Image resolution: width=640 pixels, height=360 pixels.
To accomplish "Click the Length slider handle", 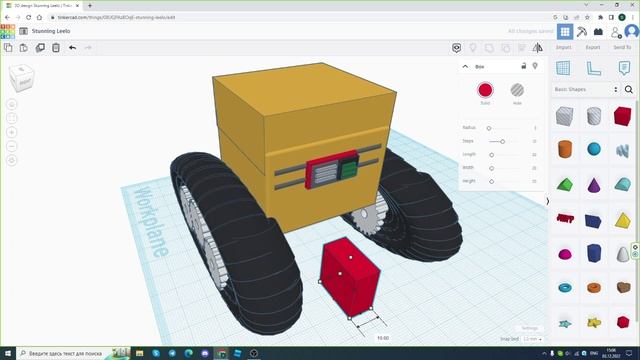I will (x=491, y=155).
